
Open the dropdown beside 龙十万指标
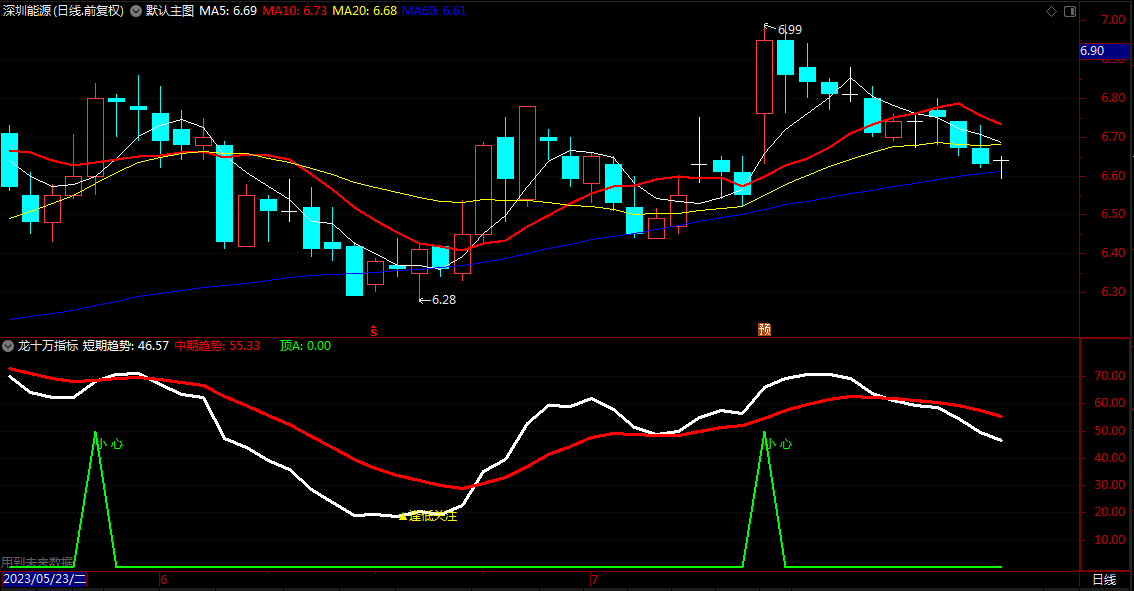(8, 346)
